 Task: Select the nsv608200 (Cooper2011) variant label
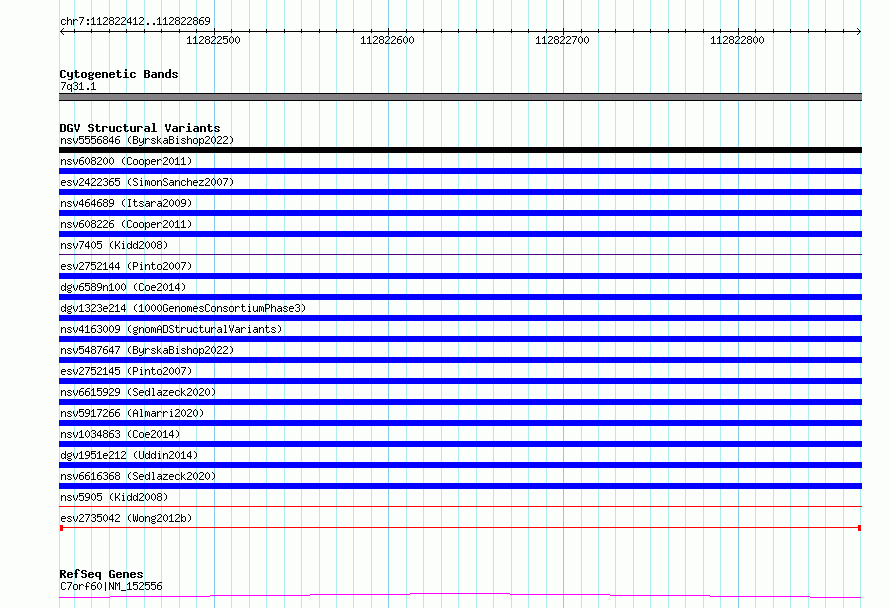(126, 161)
